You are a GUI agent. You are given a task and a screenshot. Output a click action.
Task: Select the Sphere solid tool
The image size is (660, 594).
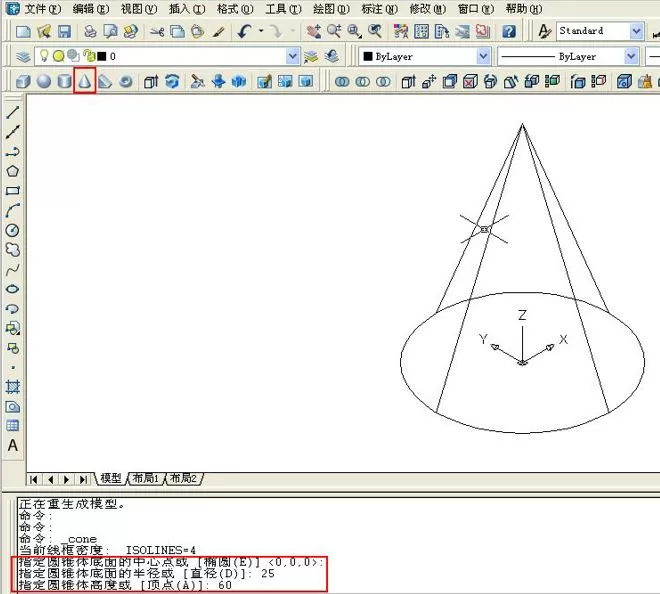click(x=44, y=81)
